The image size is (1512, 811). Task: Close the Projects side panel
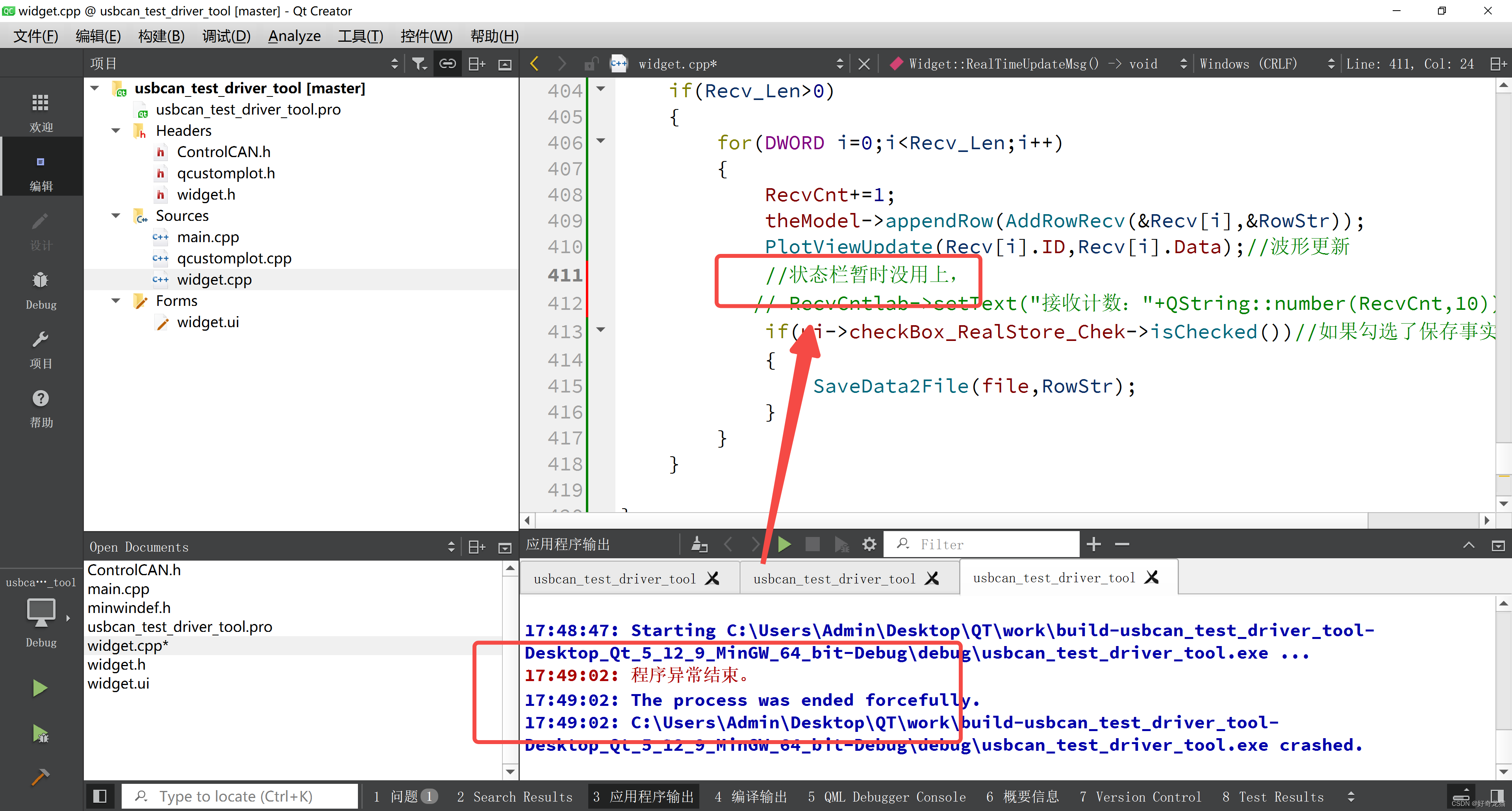(505, 64)
